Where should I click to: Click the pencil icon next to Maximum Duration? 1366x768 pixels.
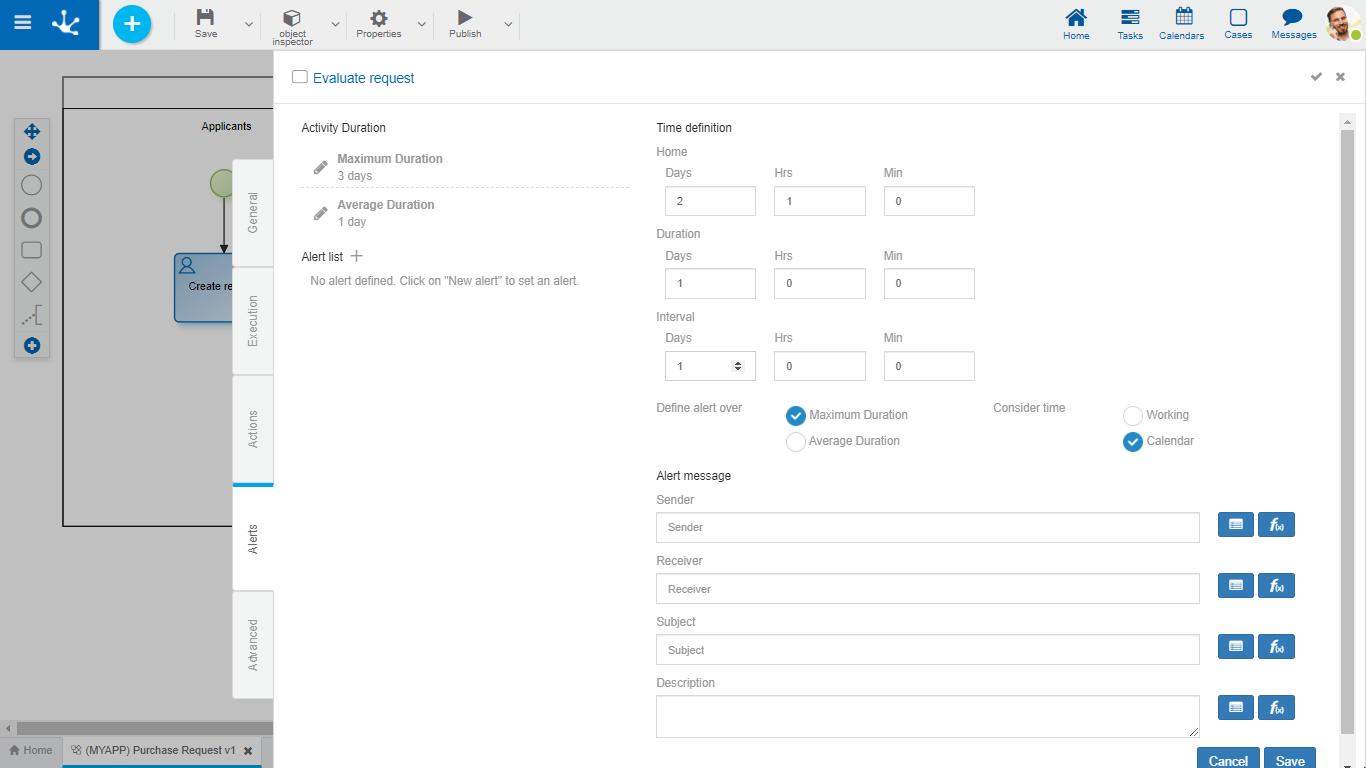tap(320, 167)
